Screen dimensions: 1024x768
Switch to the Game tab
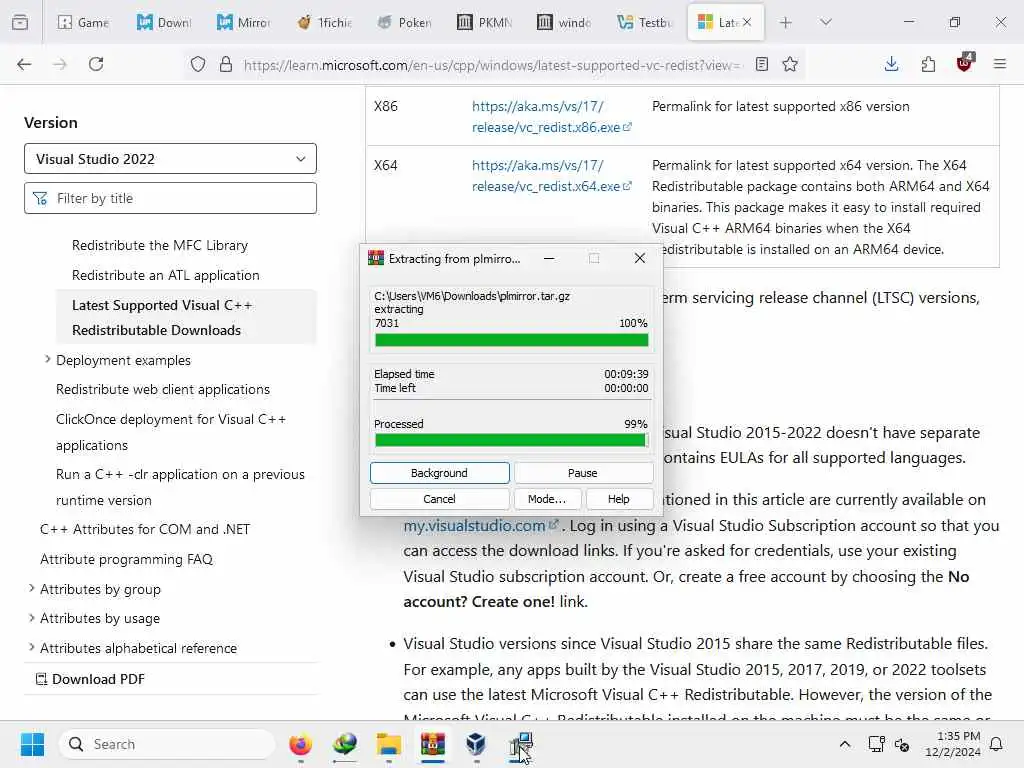coord(83,22)
